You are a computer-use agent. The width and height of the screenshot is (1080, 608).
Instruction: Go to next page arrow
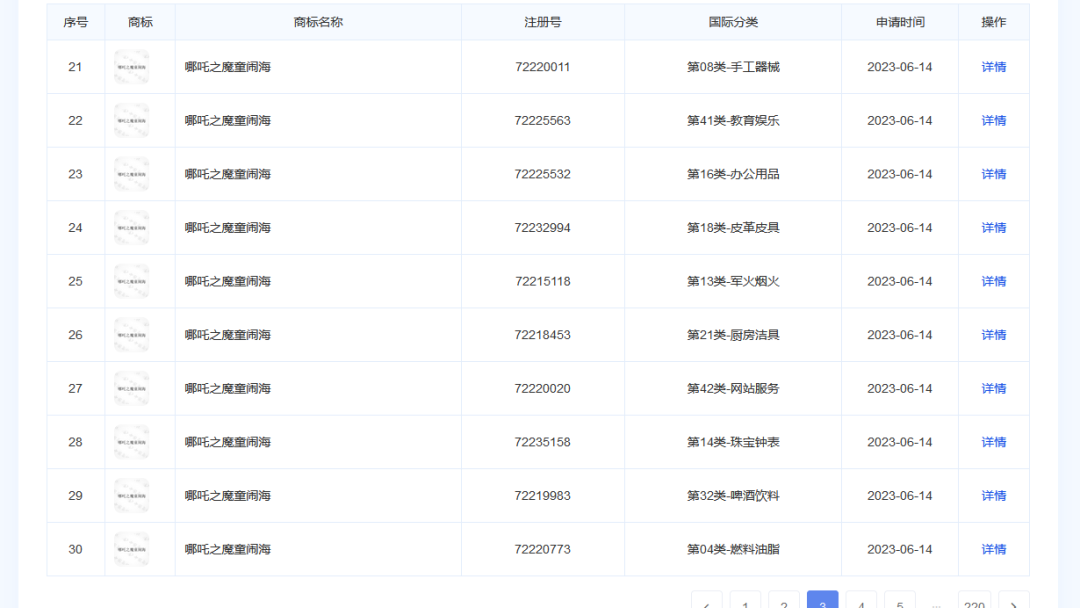(x=1013, y=602)
